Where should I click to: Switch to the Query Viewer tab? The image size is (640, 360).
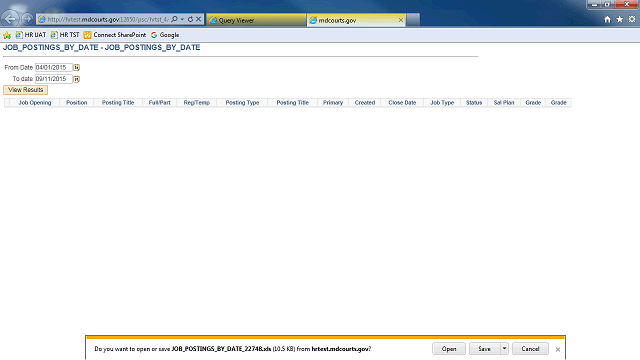tap(256, 20)
